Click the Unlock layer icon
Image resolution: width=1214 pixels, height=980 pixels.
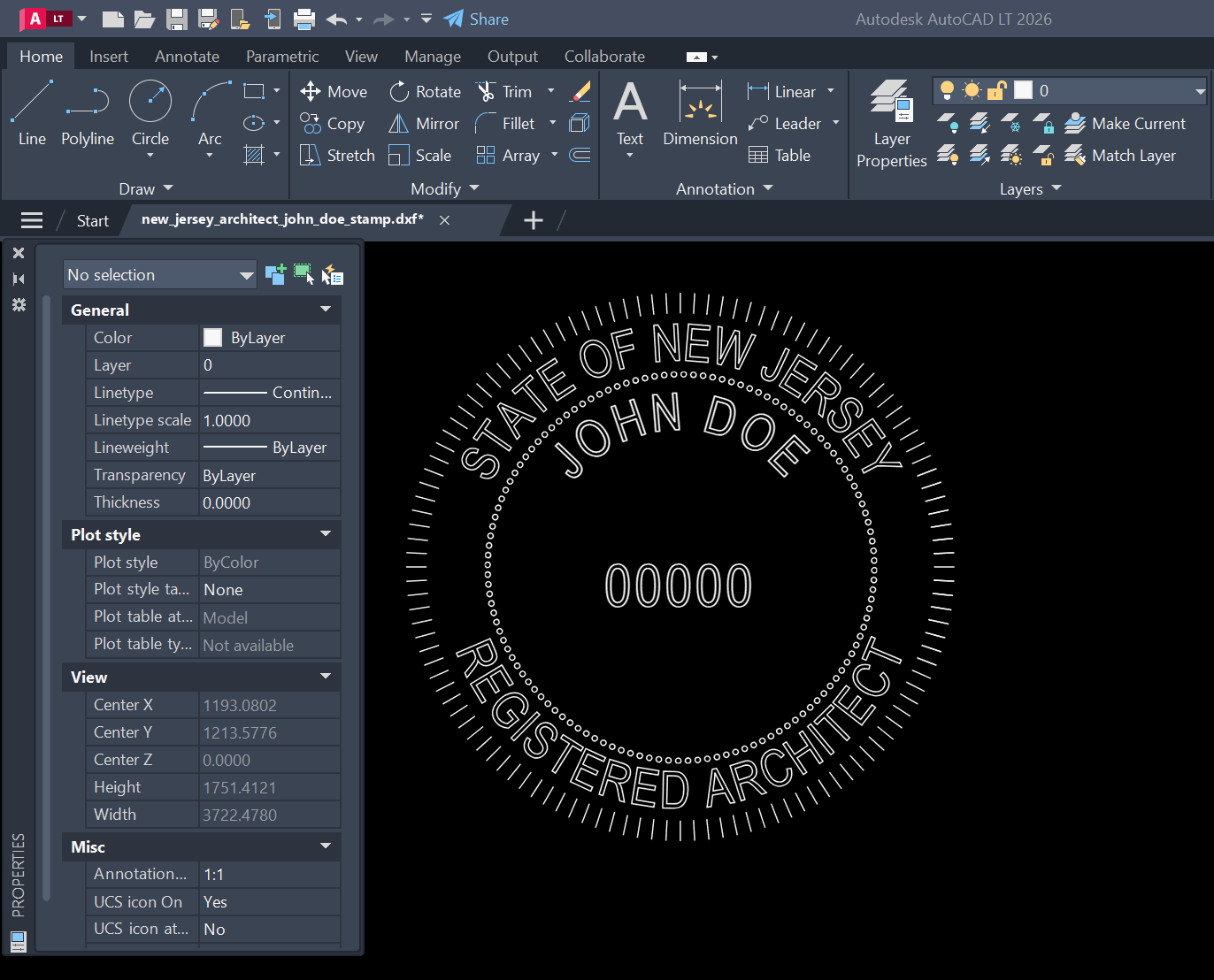[x=1044, y=156]
